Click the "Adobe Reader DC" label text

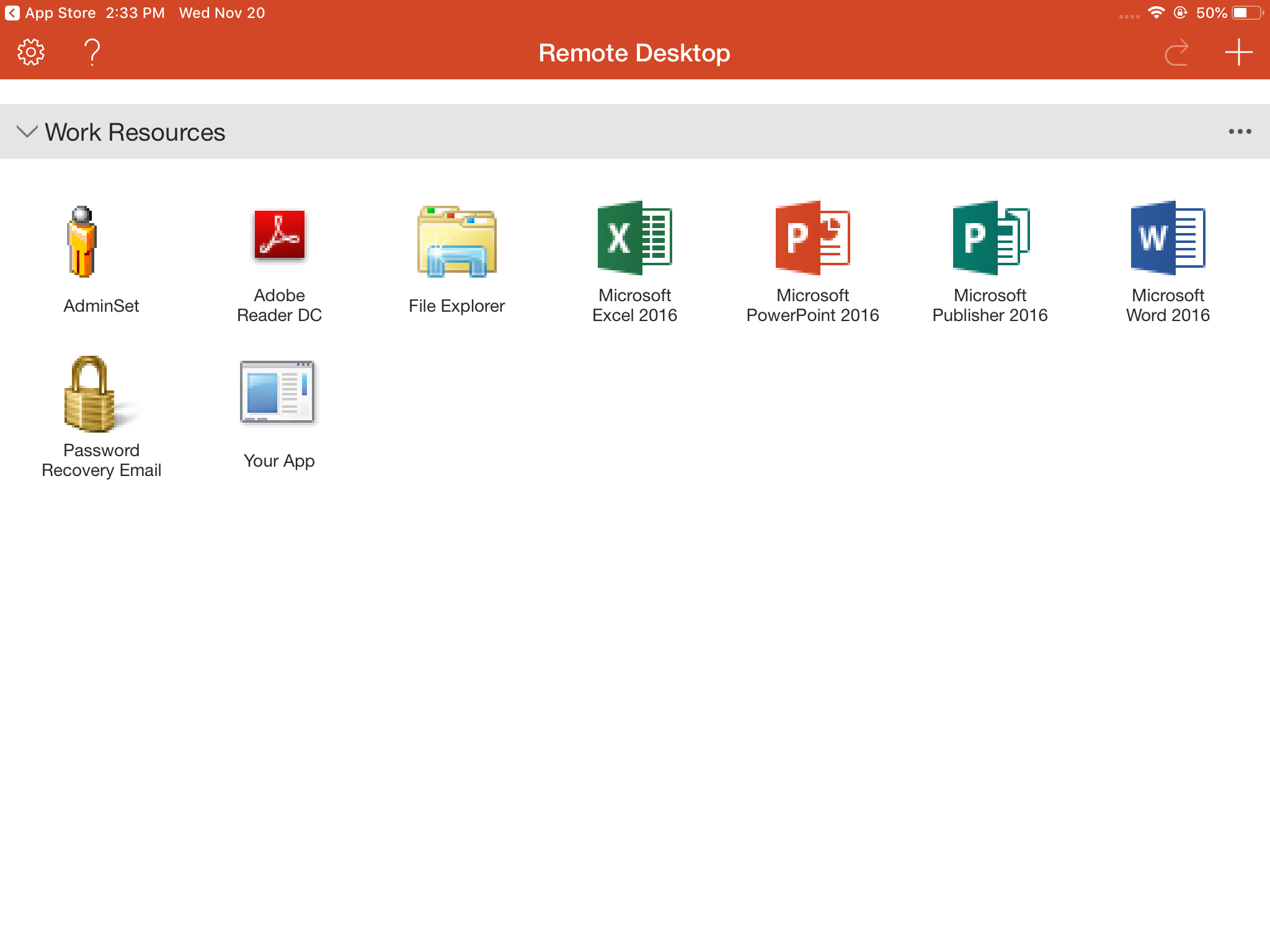(x=279, y=305)
